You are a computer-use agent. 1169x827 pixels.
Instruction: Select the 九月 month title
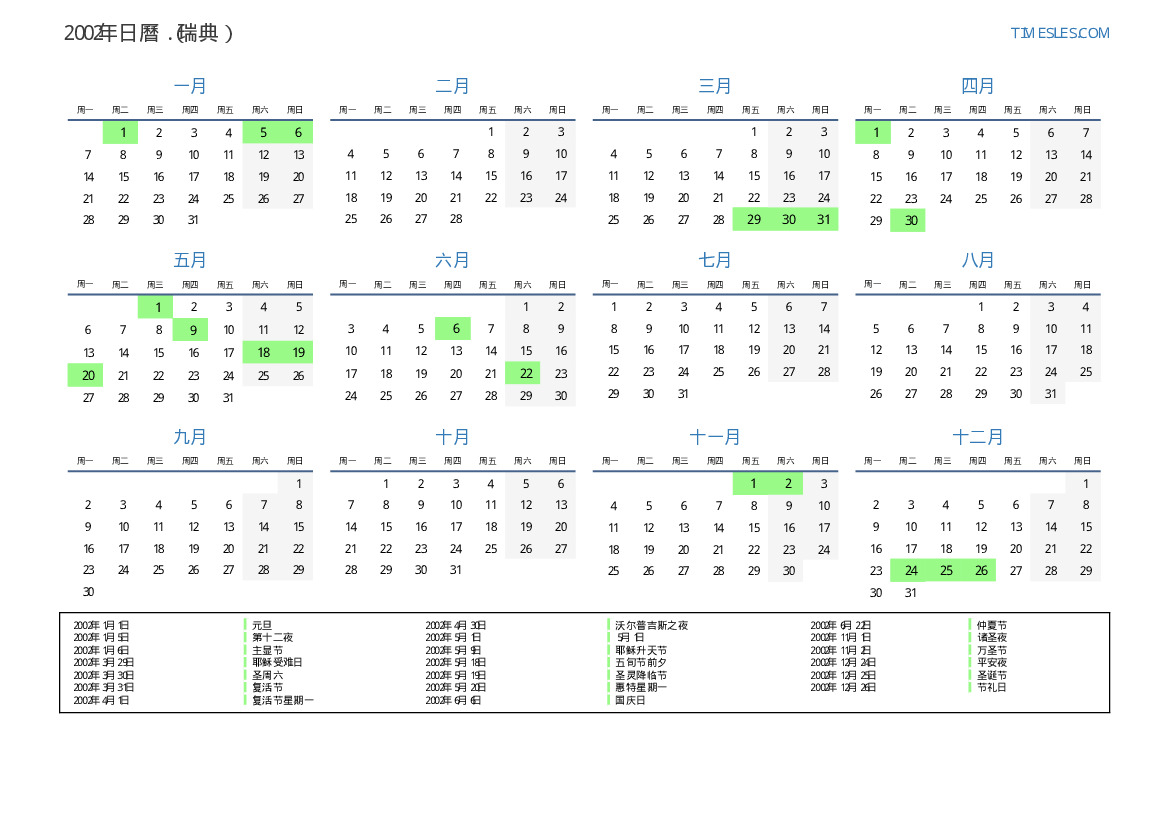[190, 437]
